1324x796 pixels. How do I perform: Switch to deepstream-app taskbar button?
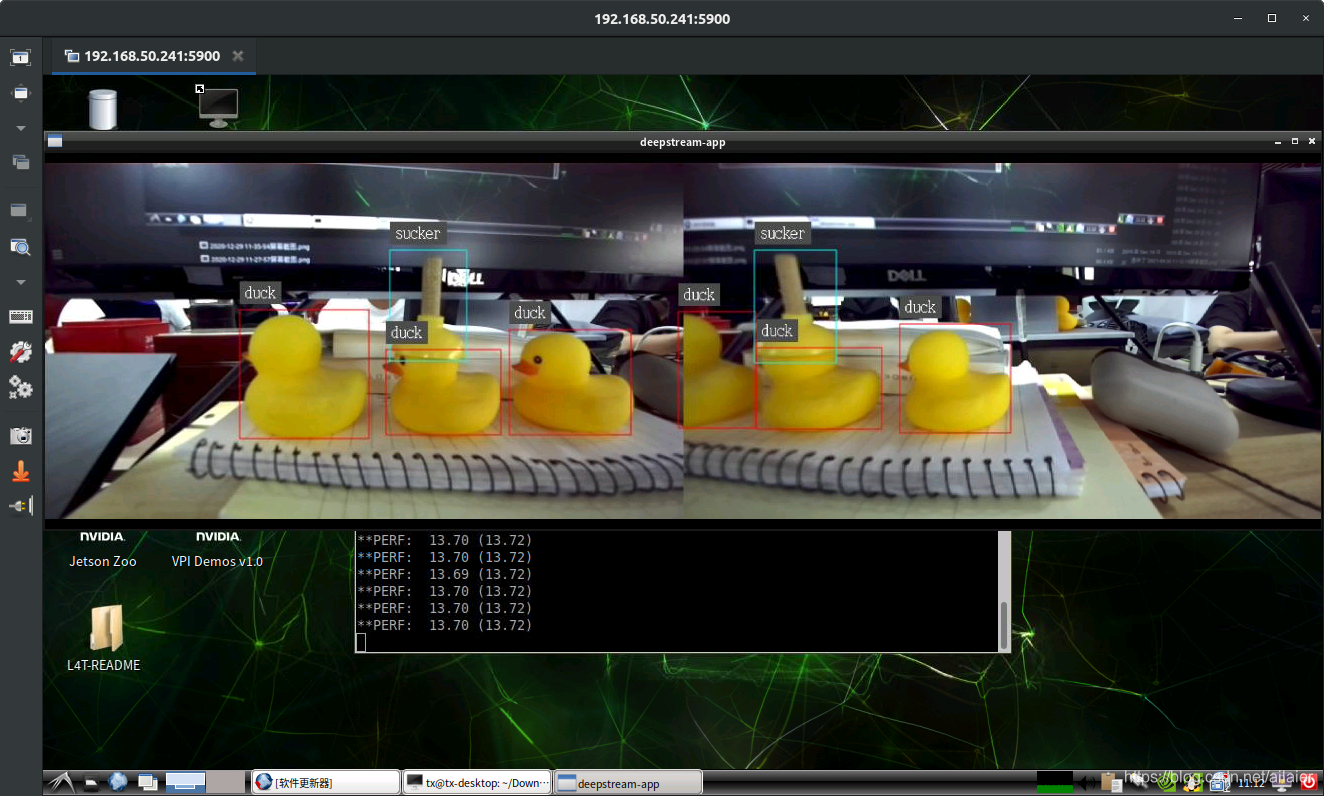[x=628, y=782]
